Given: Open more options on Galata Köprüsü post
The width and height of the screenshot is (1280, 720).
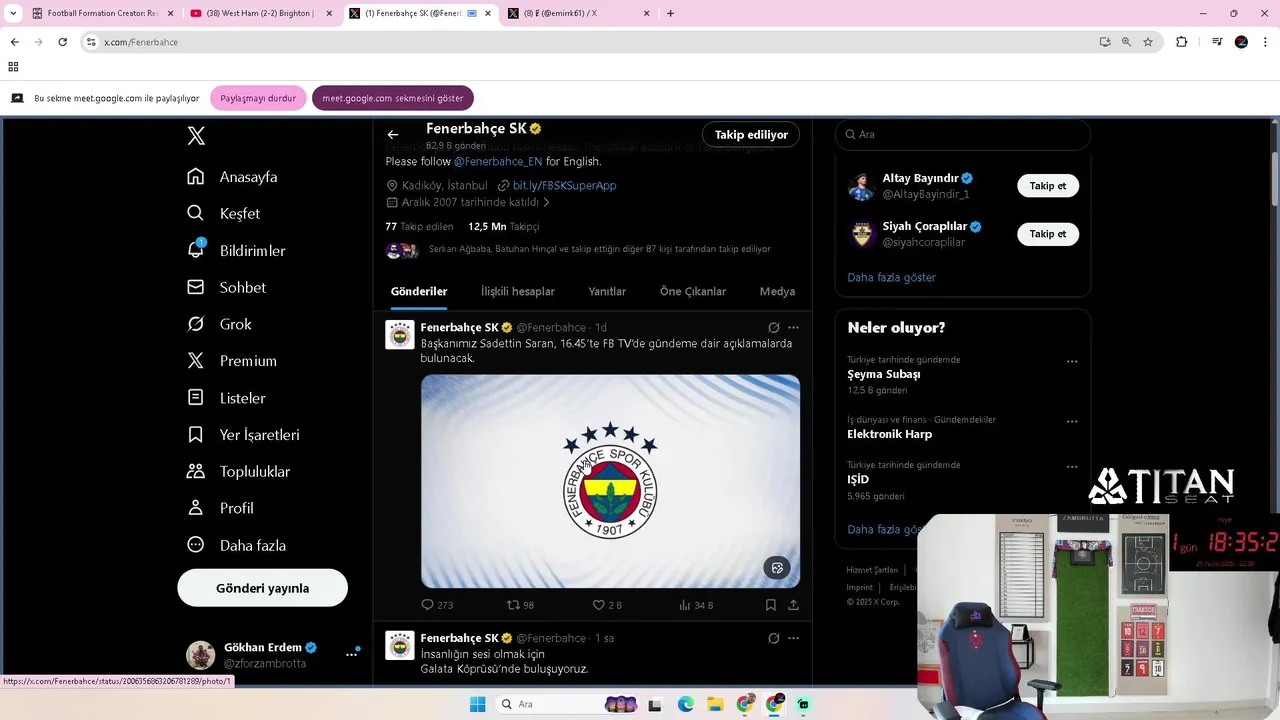Looking at the screenshot, I should [793, 638].
